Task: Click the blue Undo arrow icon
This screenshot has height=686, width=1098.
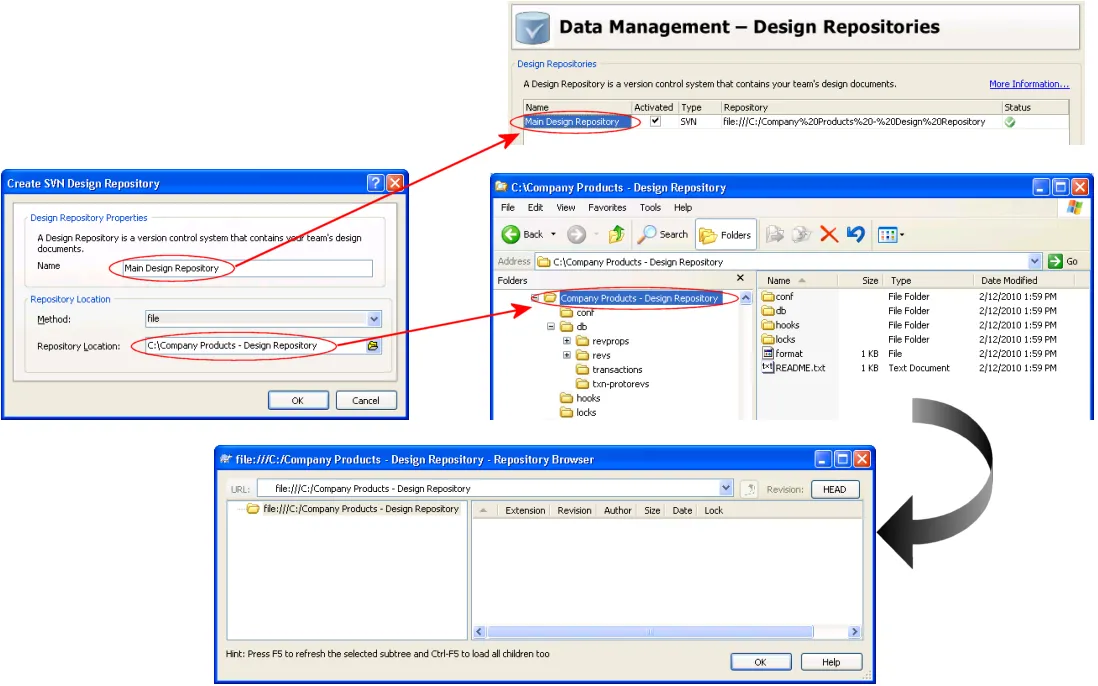Action: (x=855, y=234)
